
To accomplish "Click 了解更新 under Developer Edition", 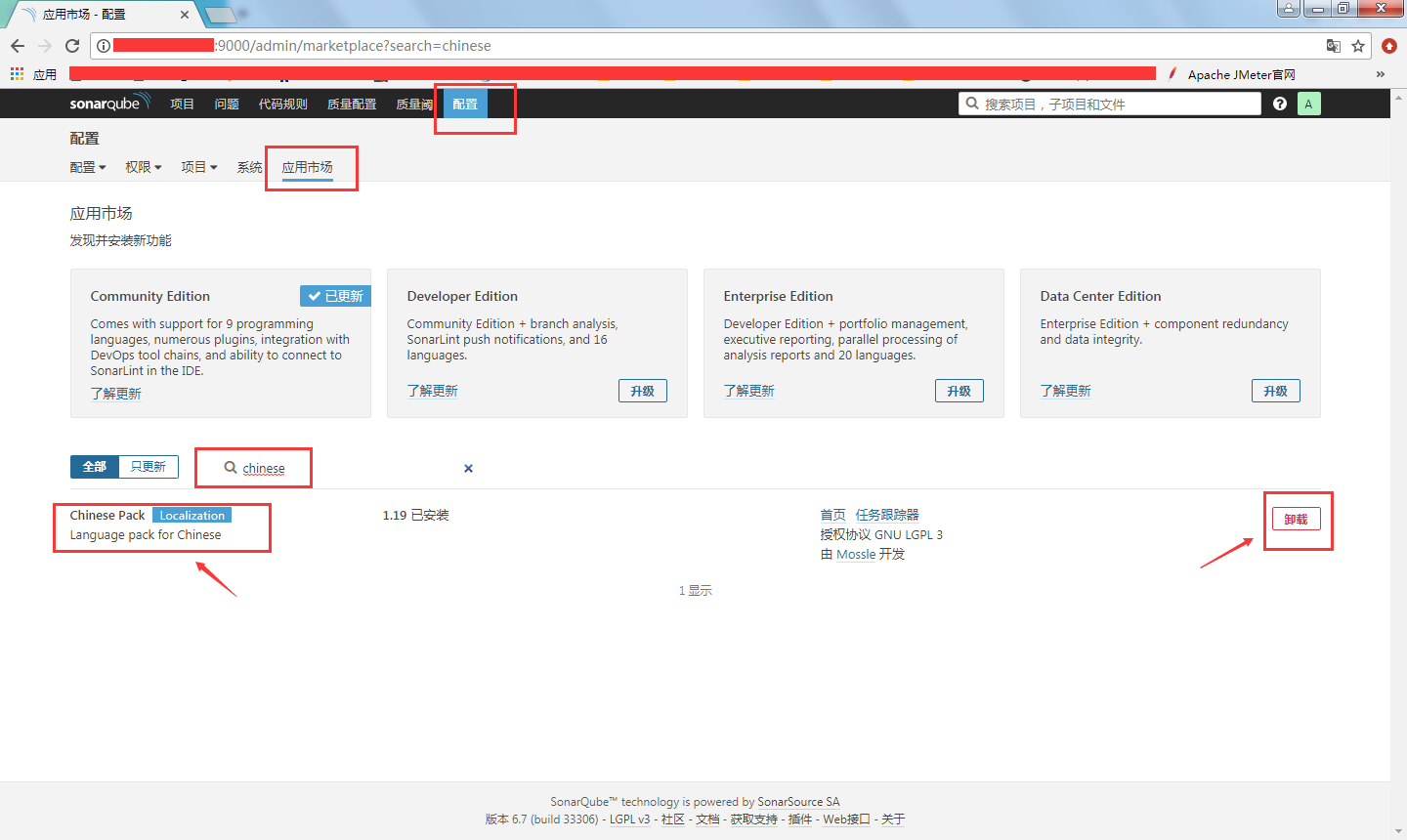I will pyautogui.click(x=433, y=391).
